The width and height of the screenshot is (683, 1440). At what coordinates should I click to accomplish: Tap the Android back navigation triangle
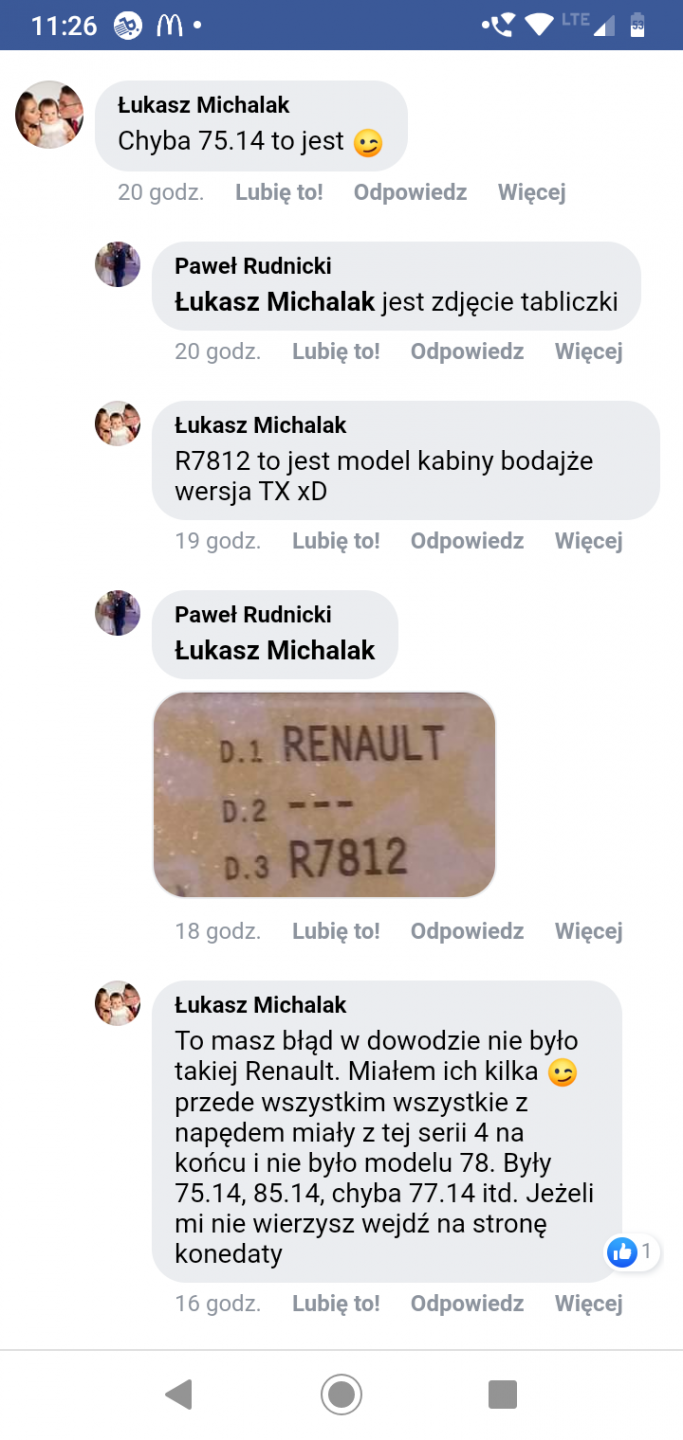point(179,1394)
